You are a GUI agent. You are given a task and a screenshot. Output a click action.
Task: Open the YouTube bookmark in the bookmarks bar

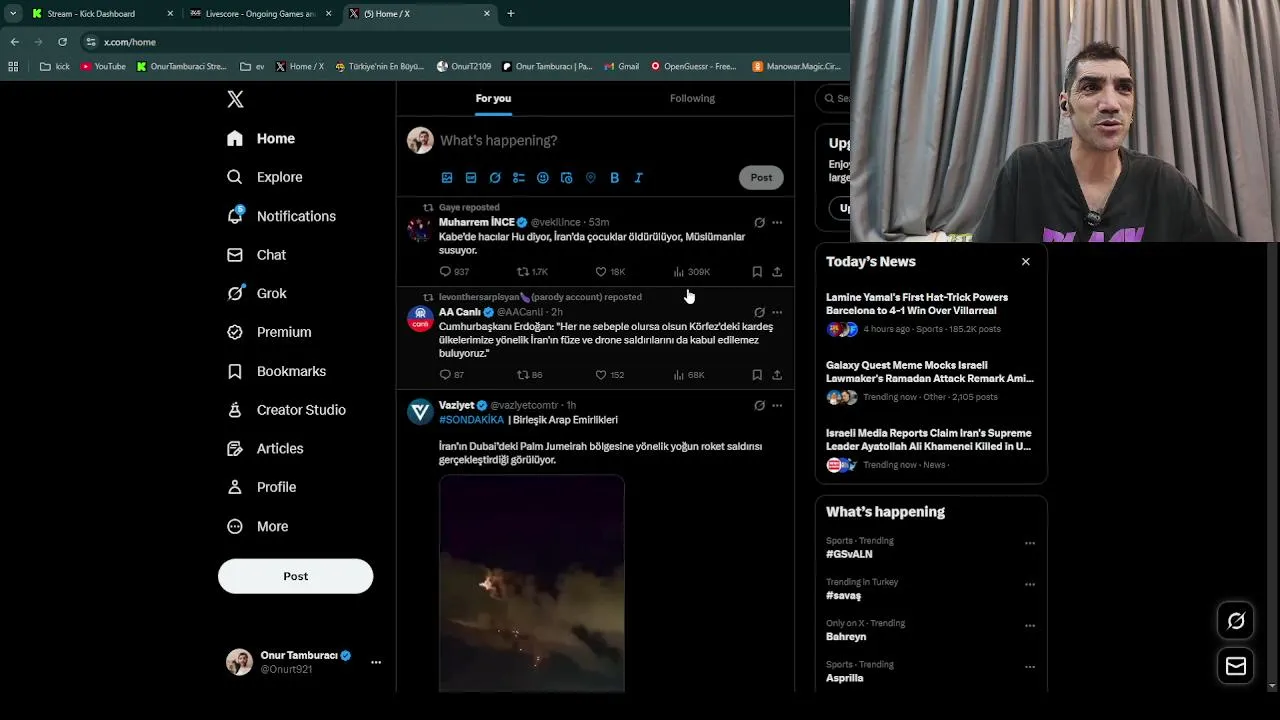(103, 67)
